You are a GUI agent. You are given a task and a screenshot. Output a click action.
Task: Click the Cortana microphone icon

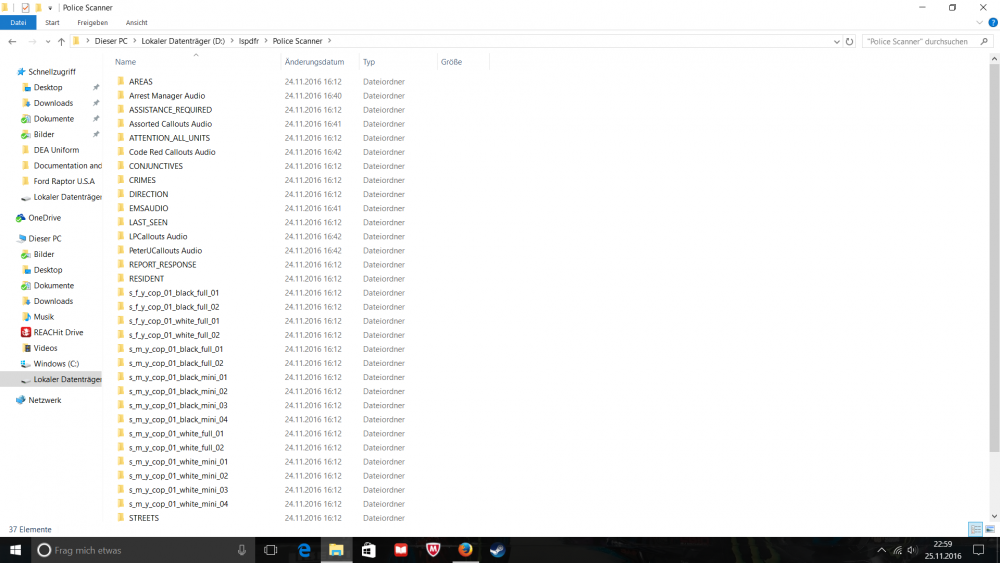pos(242,550)
